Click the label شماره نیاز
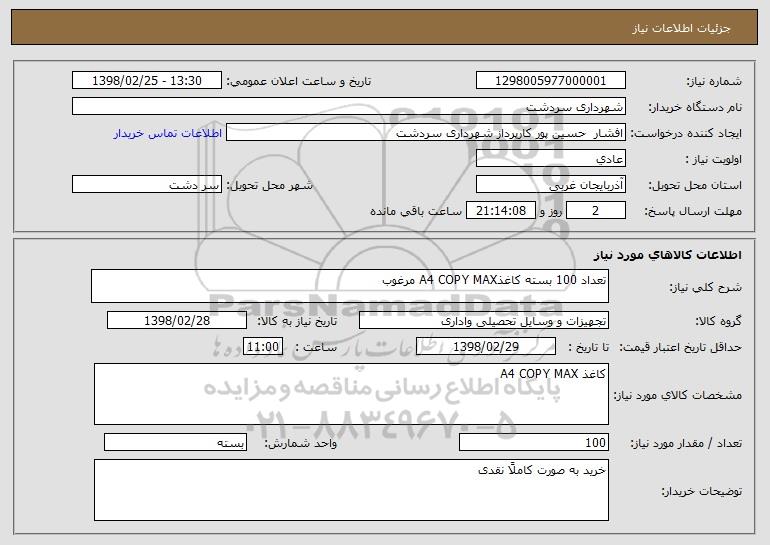Screen dimensions: 770x545 pos(714,81)
